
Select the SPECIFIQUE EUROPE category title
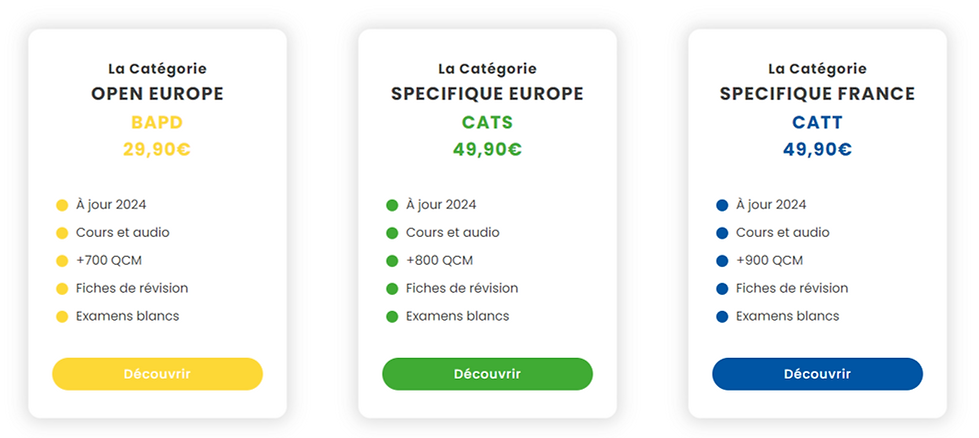click(488, 94)
